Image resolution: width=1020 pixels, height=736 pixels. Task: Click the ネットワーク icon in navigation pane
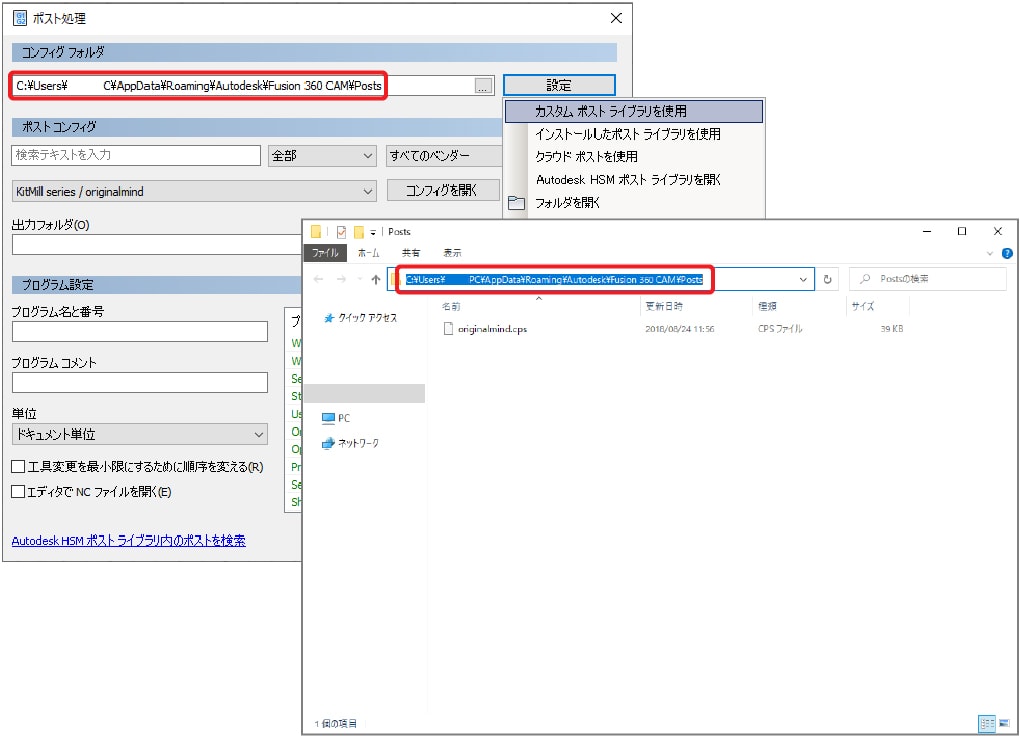point(330,443)
